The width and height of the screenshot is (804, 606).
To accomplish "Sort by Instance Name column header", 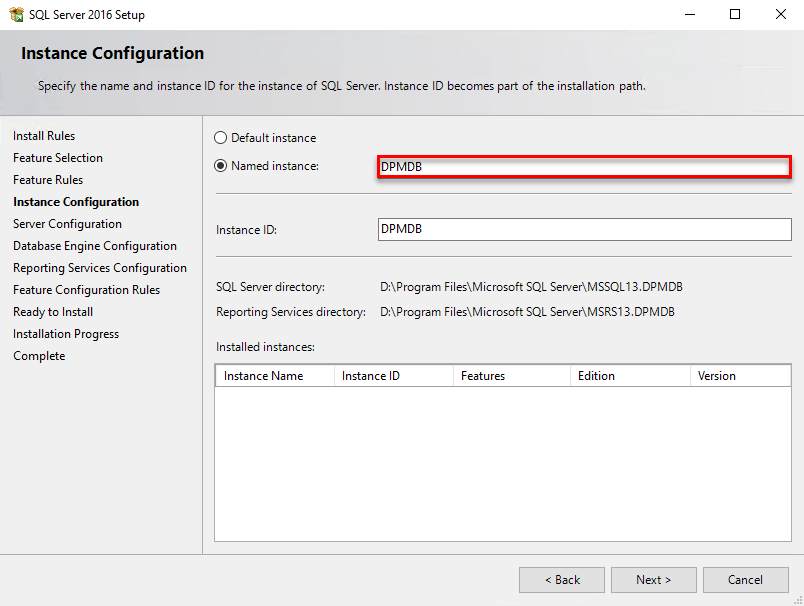I will click(x=275, y=376).
